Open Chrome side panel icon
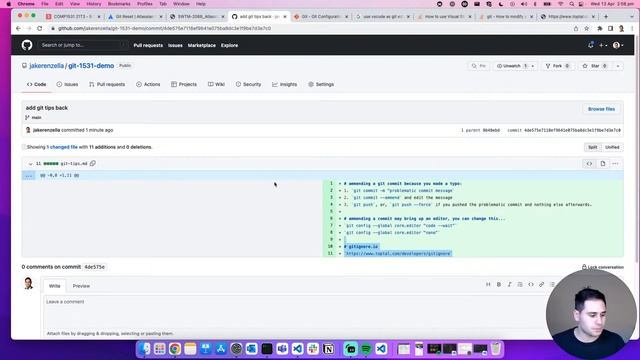This screenshot has height=360, width=640. [611, 29]
